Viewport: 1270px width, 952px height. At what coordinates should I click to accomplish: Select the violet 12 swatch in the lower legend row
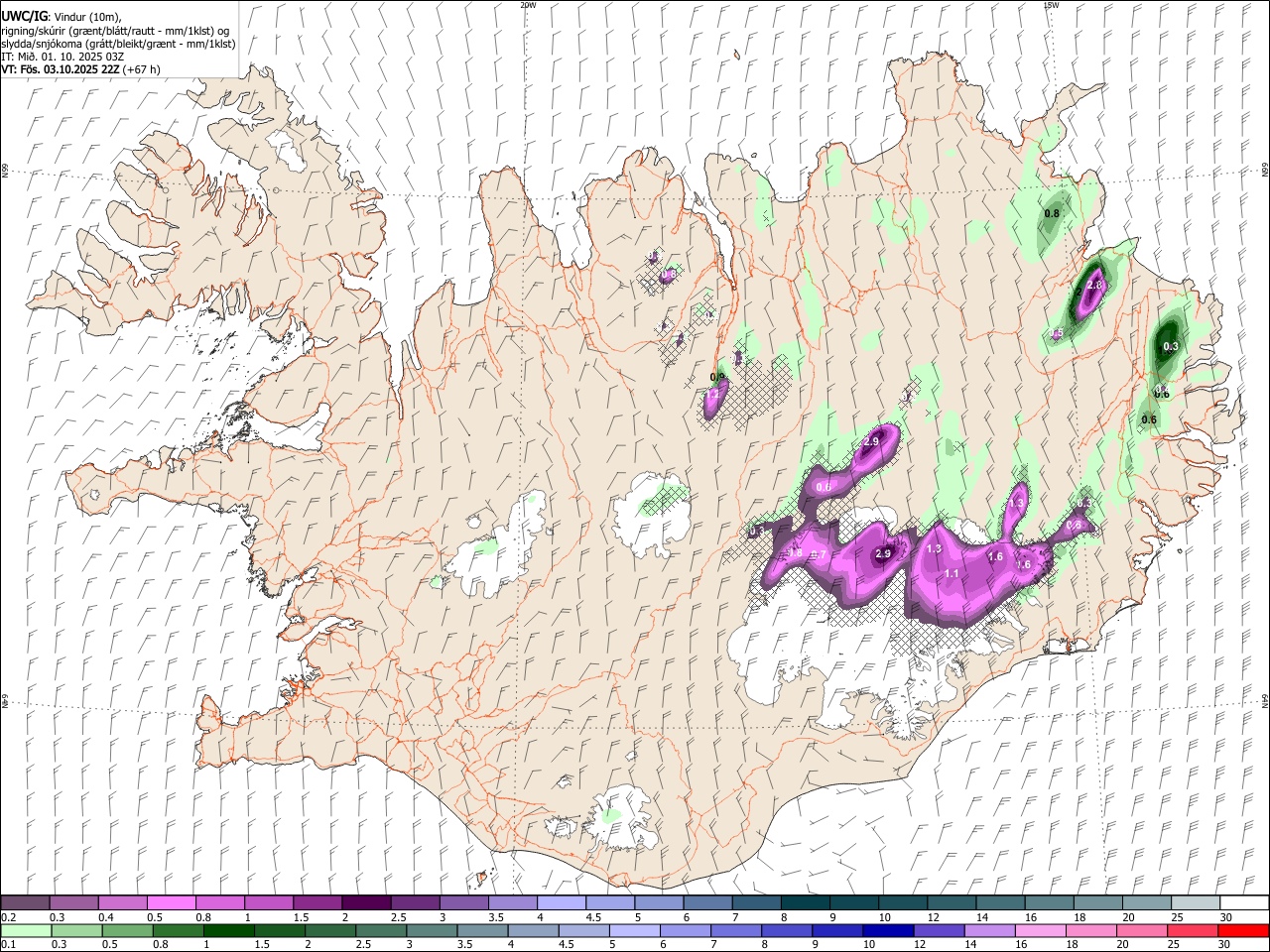point(940,930)
